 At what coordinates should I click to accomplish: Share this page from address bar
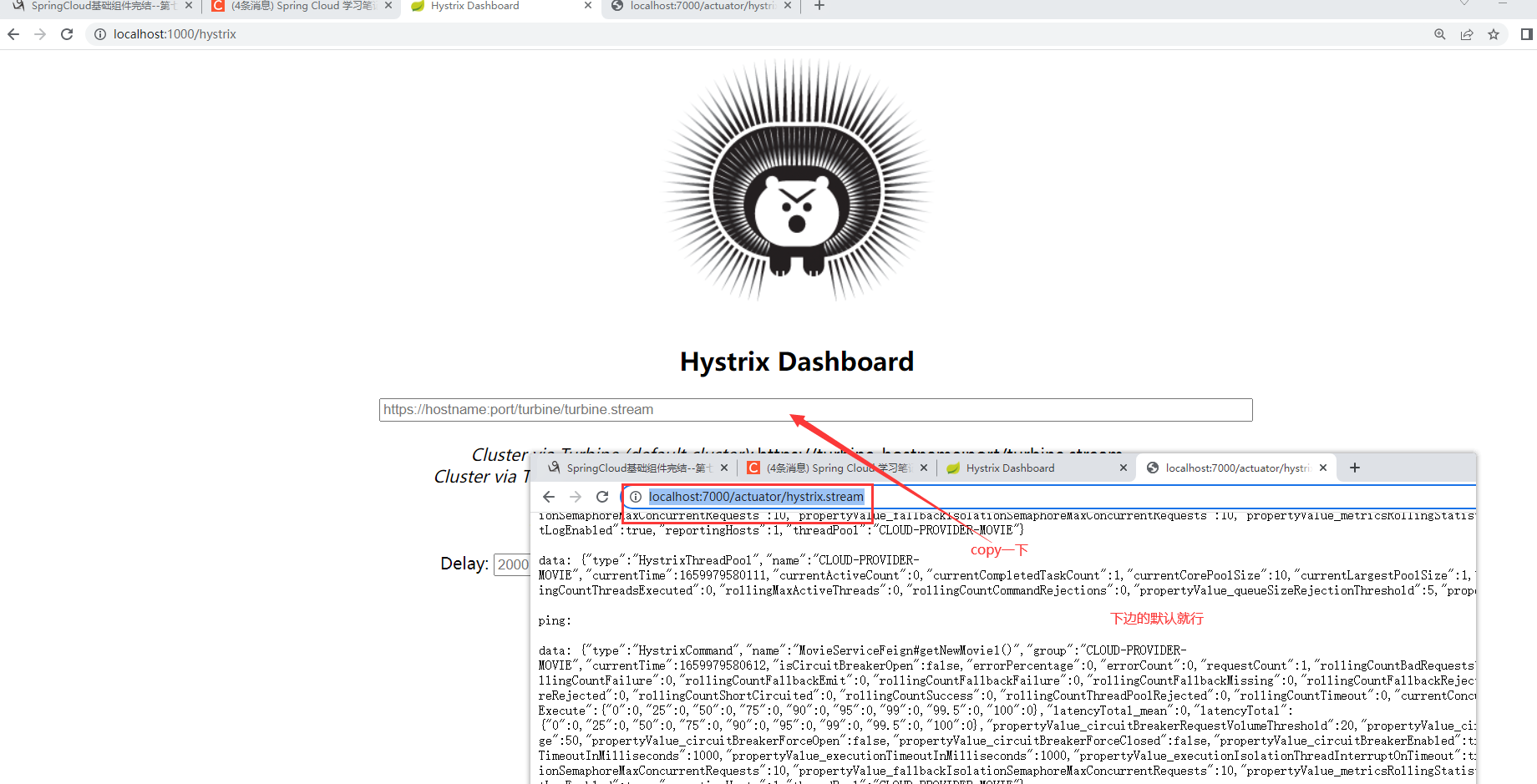coord(1467,34)
